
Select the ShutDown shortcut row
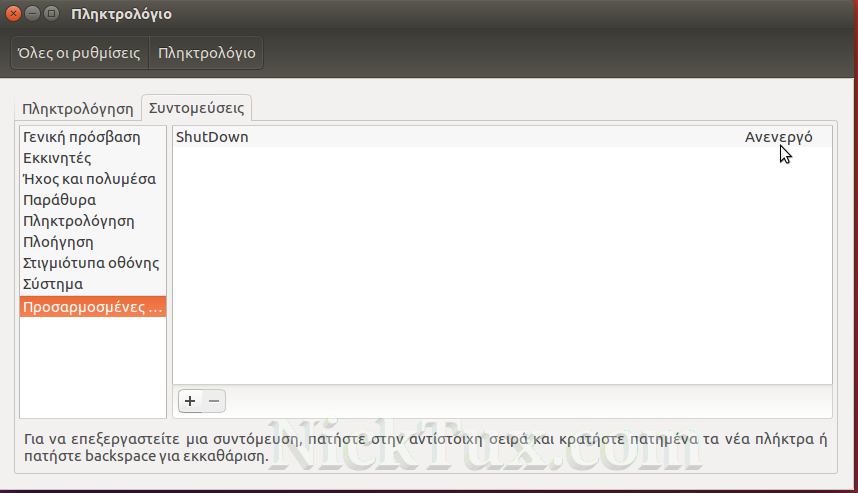(x=400, y=137)
